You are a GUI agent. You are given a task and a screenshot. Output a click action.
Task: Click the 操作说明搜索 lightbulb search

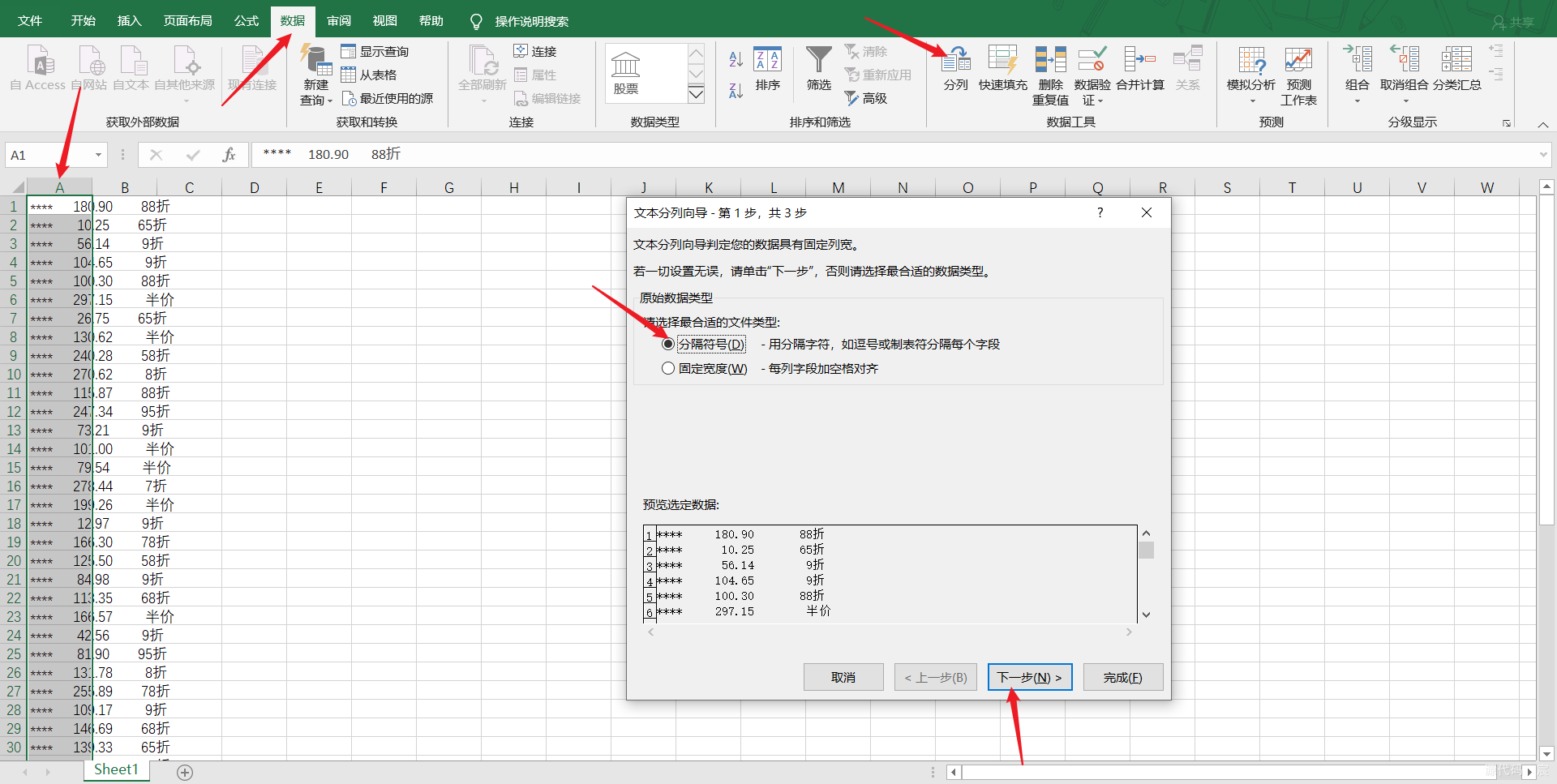pyautogui.click(x=521, y=21)
